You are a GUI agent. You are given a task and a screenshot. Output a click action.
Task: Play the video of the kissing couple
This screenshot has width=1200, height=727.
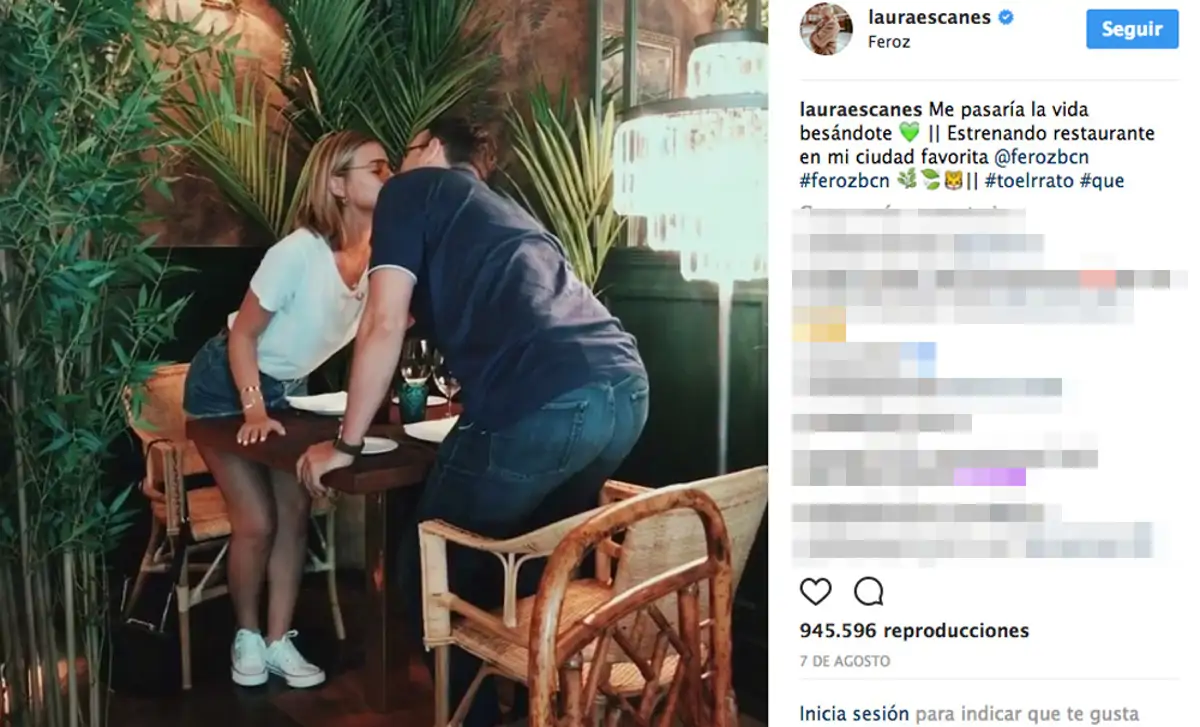[384, 363]
